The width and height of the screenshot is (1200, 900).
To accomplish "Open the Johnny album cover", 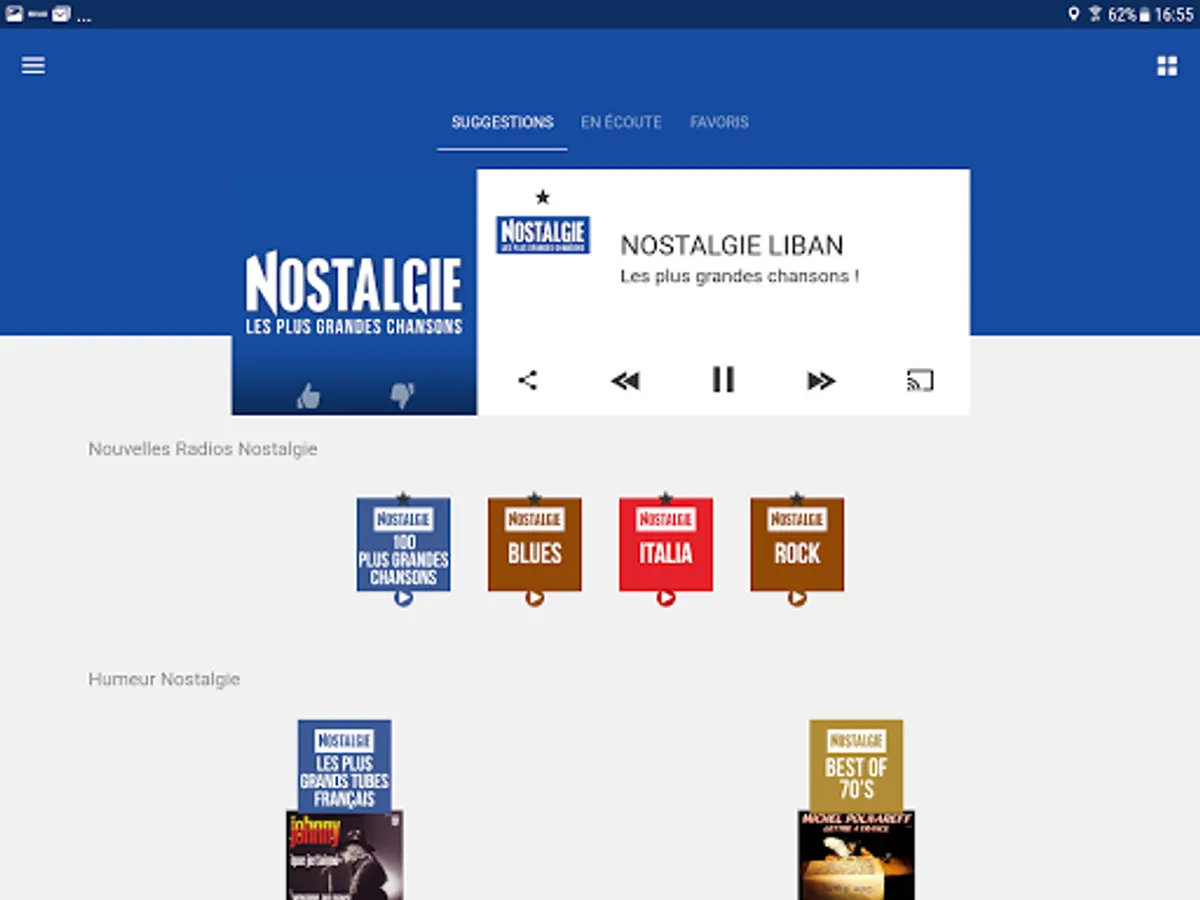I will coord(345,856).
